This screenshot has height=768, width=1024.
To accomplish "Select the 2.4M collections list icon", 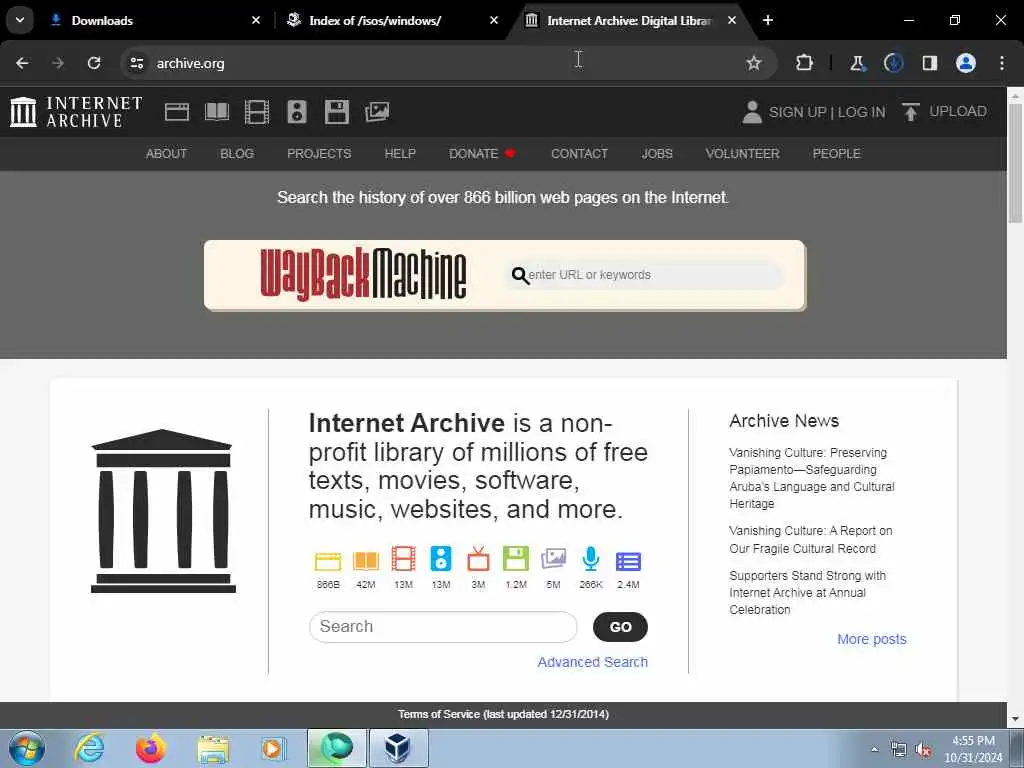I will [628, 561].
